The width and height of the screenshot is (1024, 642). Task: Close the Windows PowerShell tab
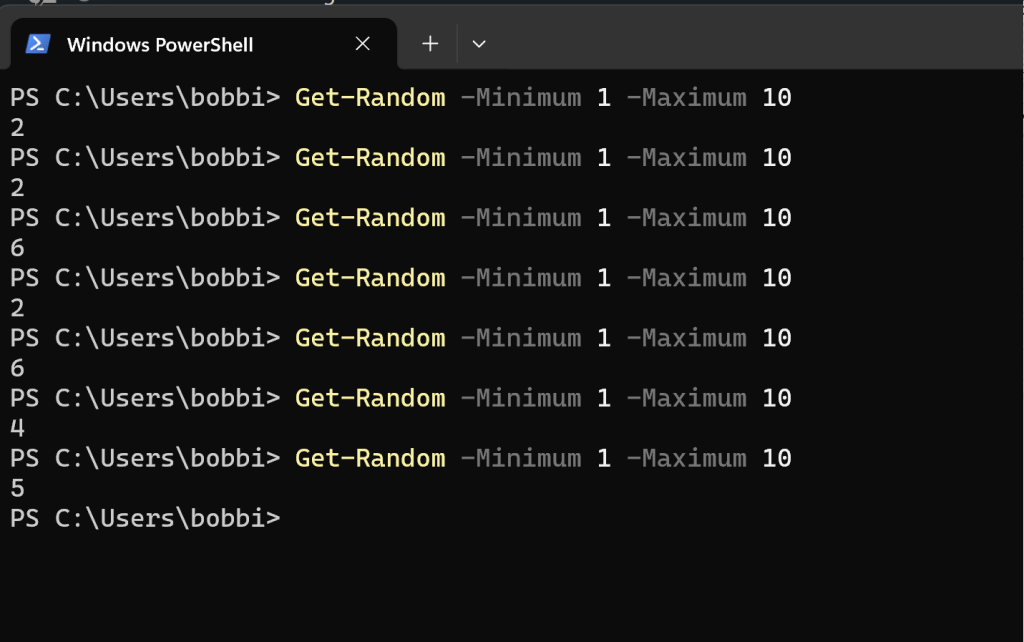pyautogui.click(x=361, y=43)
